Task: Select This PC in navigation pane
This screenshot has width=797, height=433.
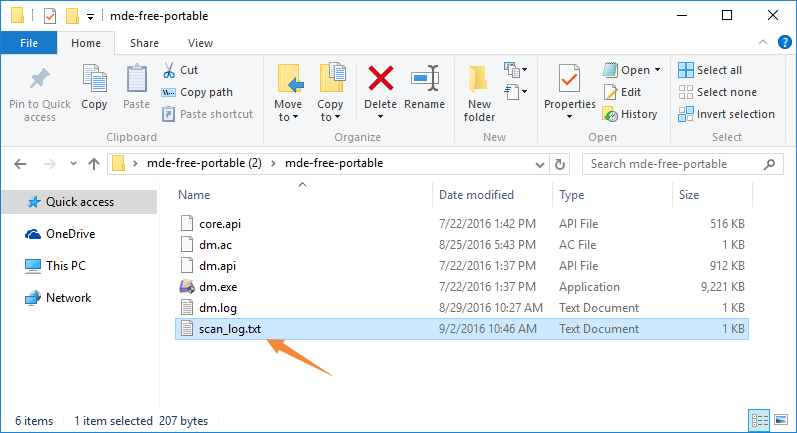Action: pos(66,266)
